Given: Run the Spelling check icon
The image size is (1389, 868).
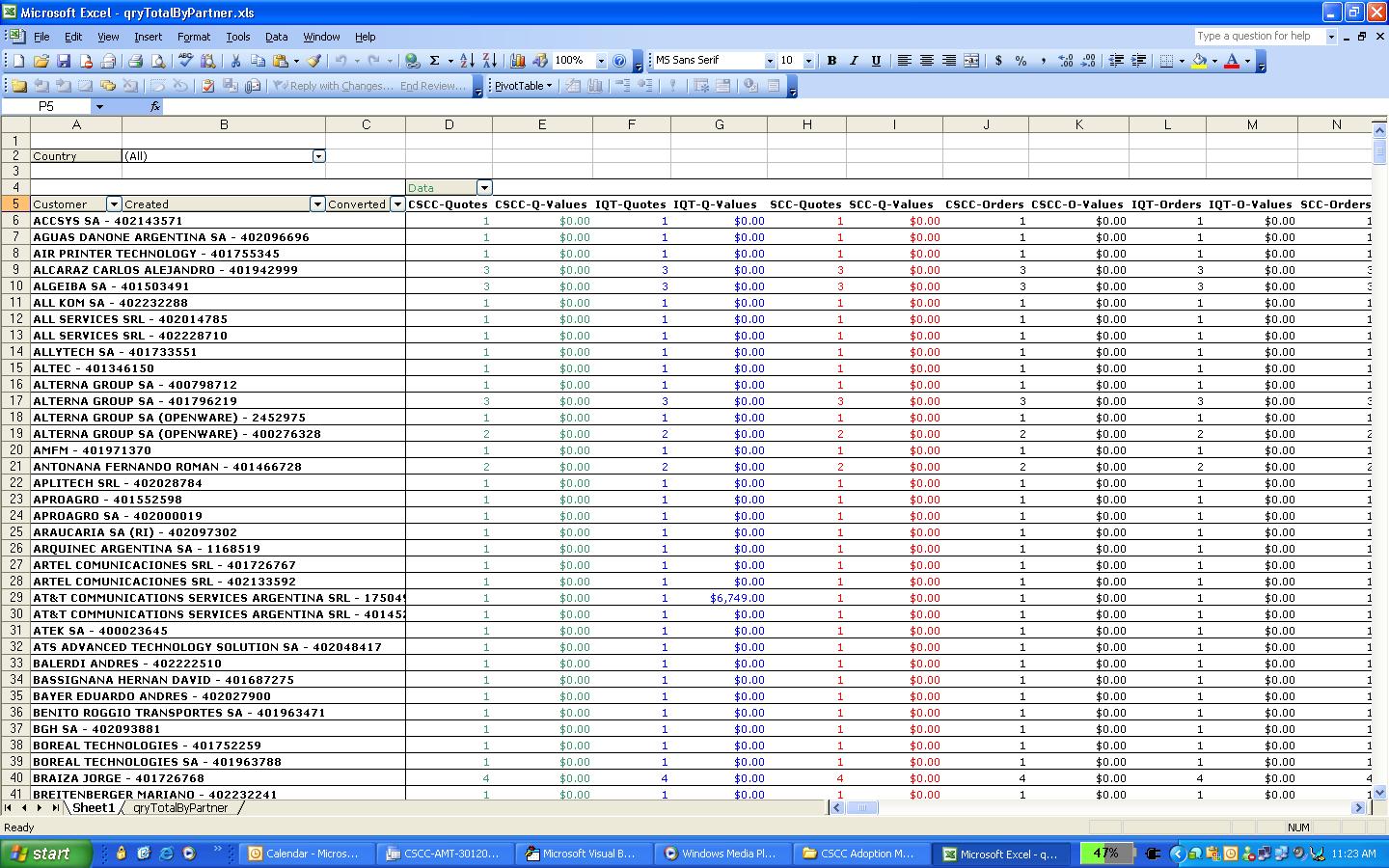Looking at the screenshot, I should click(x=186, y=61).
